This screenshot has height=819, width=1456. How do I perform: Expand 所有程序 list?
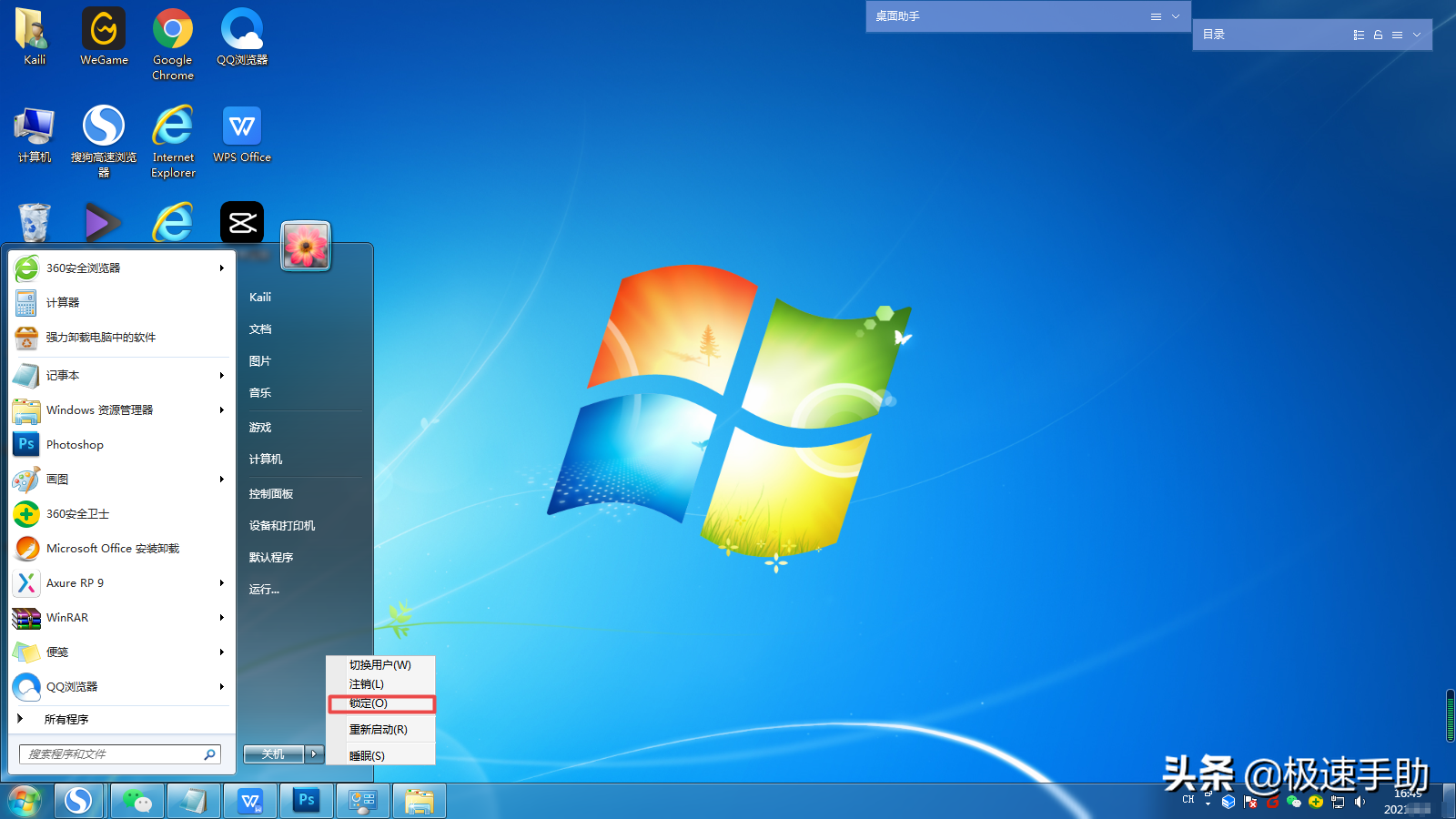pos(66,719)
